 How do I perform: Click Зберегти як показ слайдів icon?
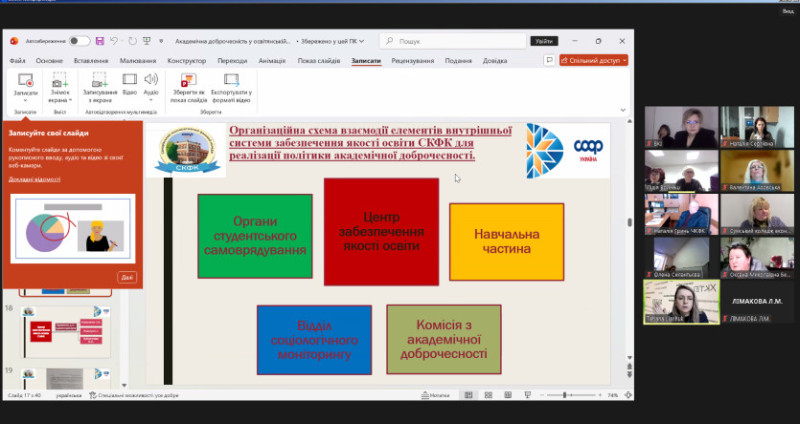point(189,82)
